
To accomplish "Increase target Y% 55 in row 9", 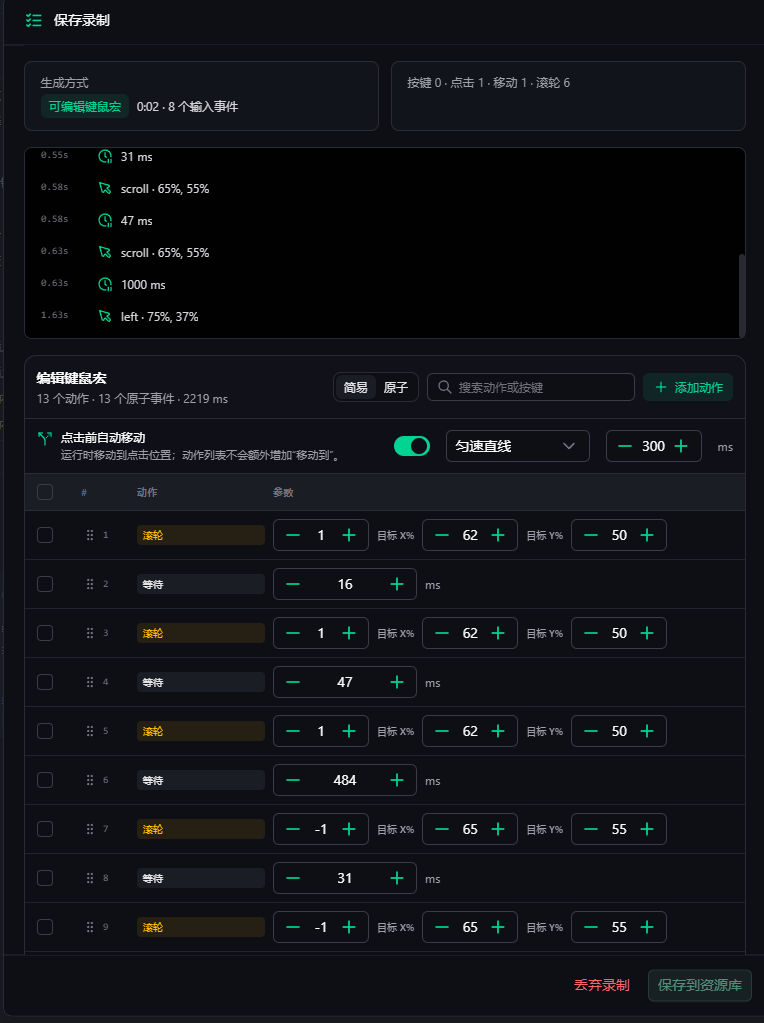I will point(647,927).
